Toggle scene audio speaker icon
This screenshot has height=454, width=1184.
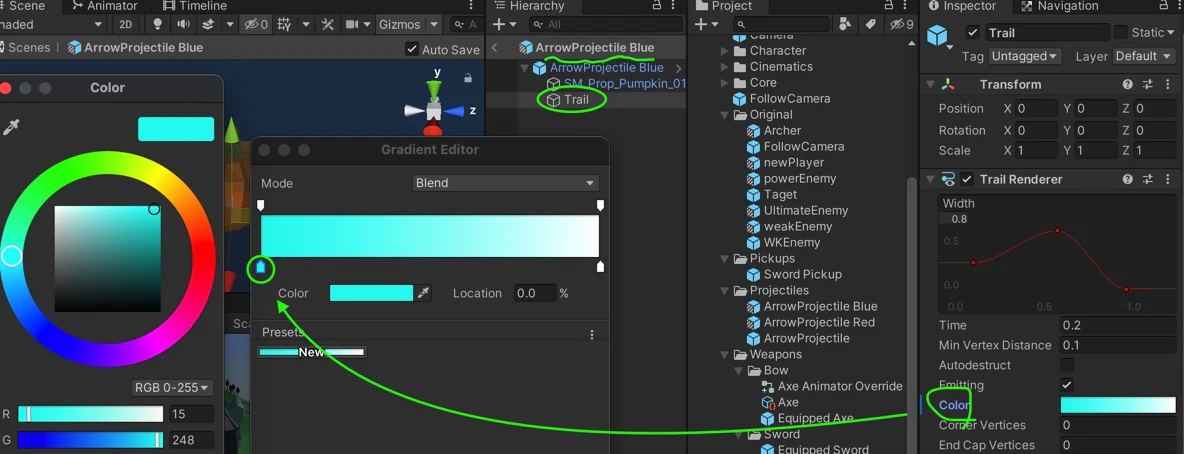[183, 24]
